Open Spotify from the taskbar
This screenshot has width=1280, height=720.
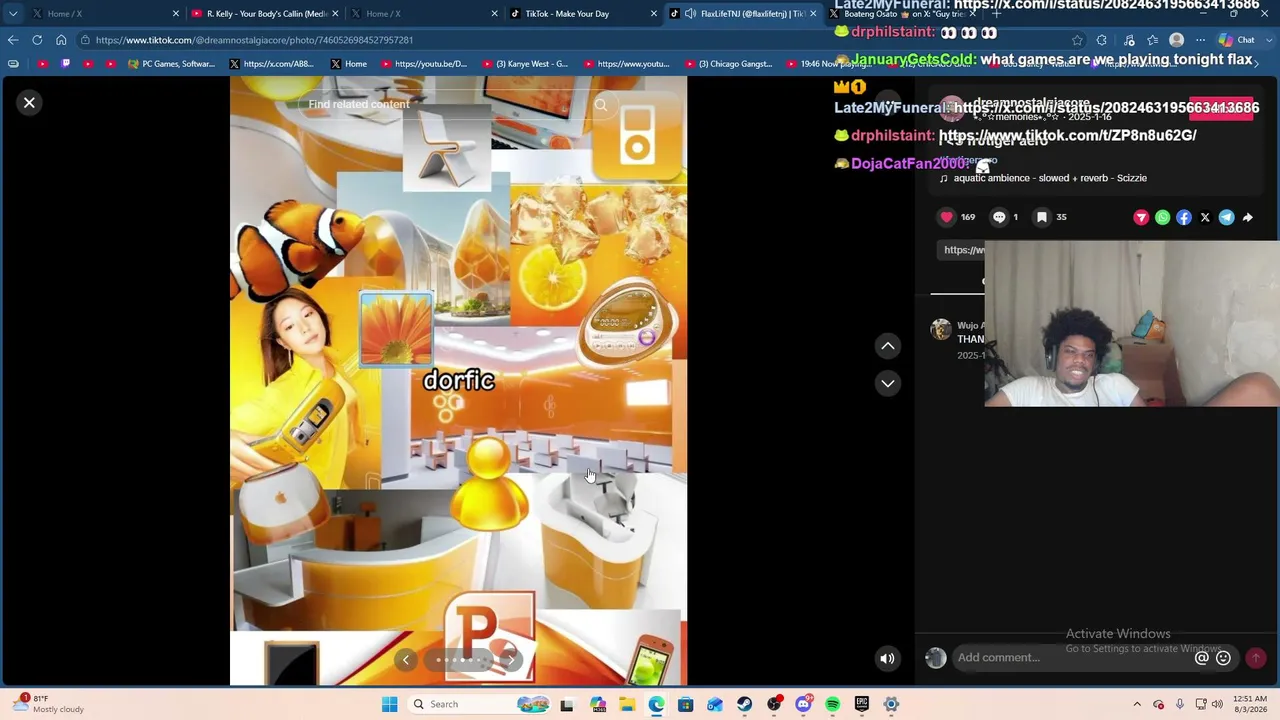click(832, 704)
